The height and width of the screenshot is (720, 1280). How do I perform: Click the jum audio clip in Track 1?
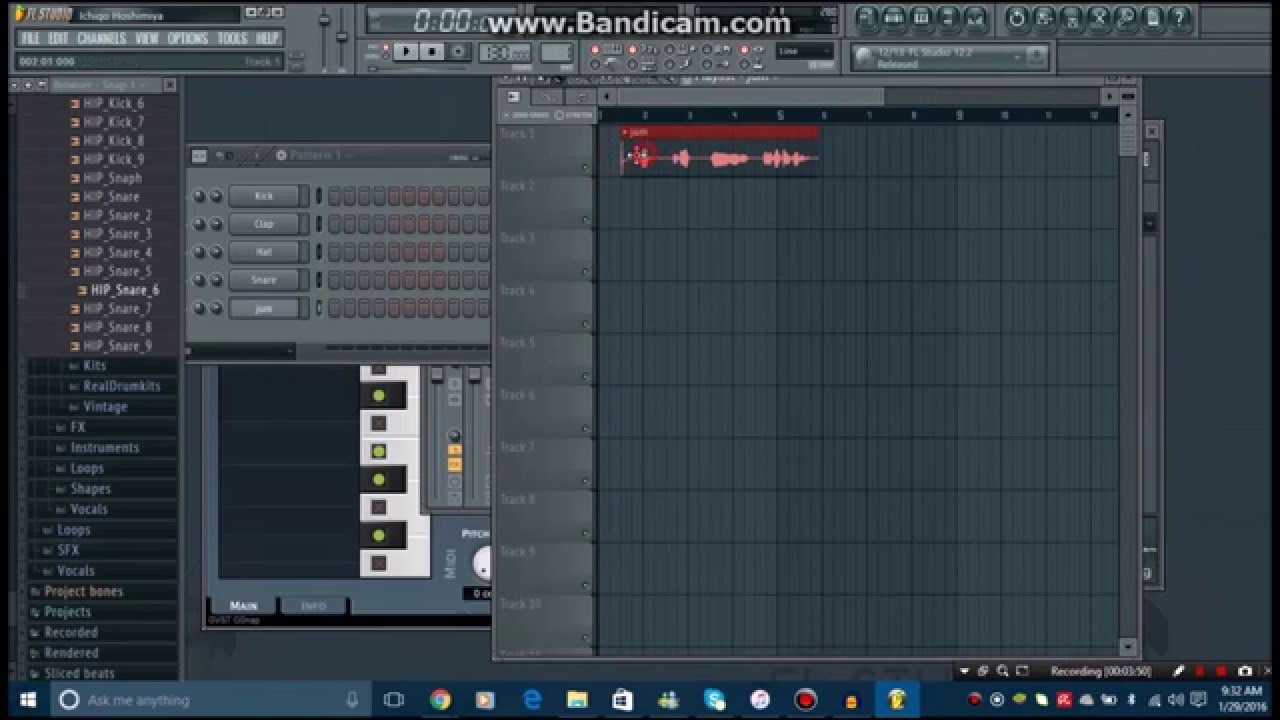(x=720, y=151)
